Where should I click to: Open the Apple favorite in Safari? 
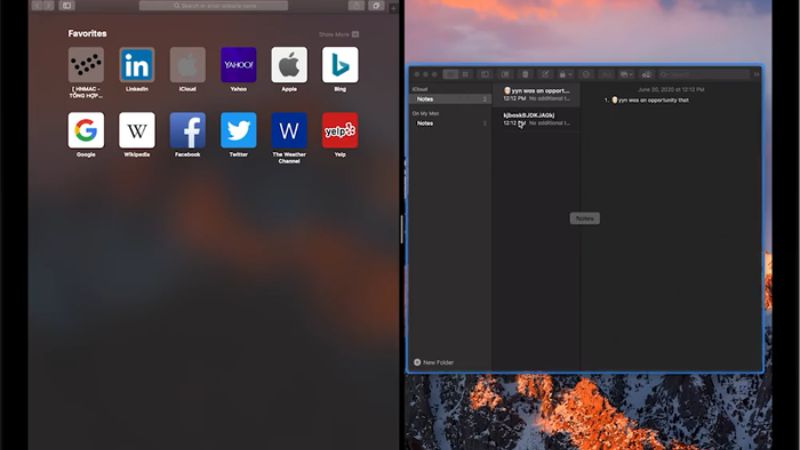click(x=289, y=65)
